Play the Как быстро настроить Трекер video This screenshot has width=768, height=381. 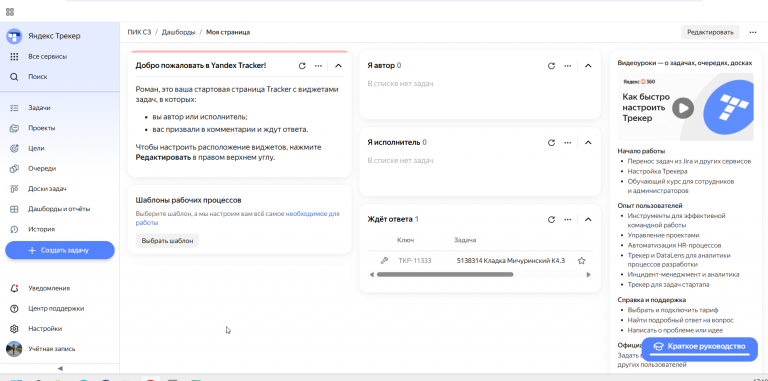pos(683,108)
